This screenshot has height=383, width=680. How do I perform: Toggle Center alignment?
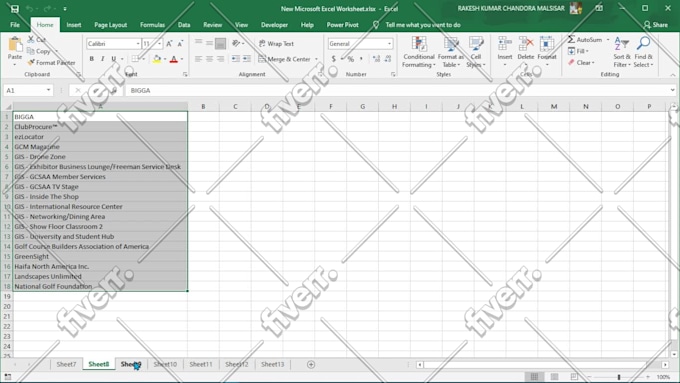click(209, 59)
